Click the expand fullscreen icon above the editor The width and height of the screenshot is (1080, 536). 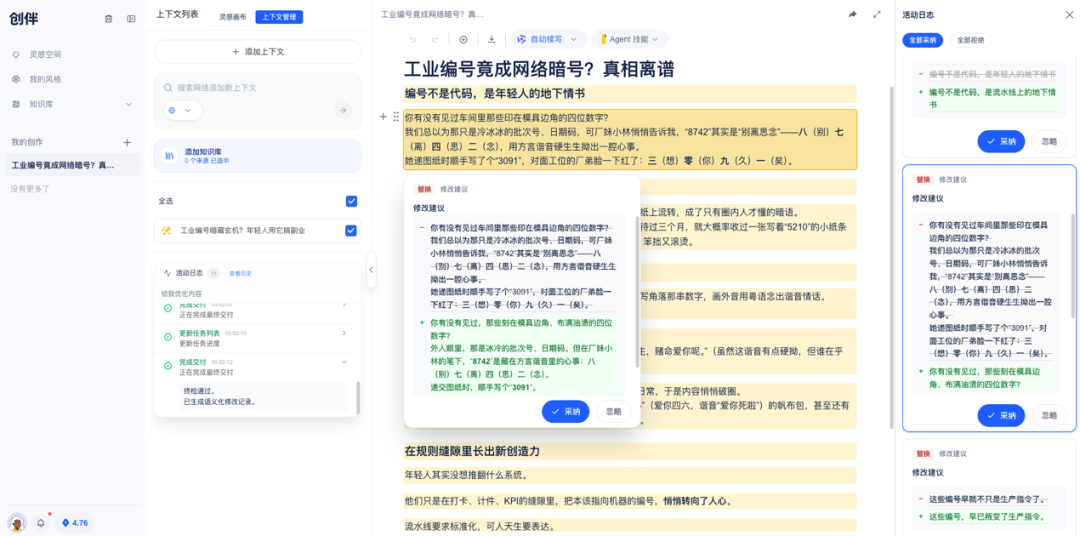tap(877, 14)
